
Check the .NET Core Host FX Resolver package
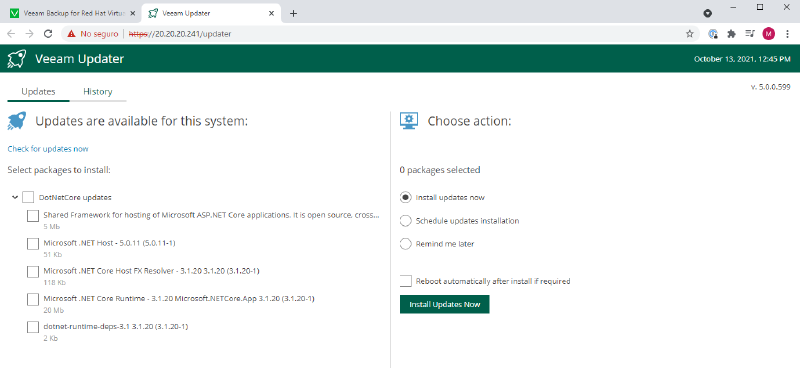[x=33, y=272]
